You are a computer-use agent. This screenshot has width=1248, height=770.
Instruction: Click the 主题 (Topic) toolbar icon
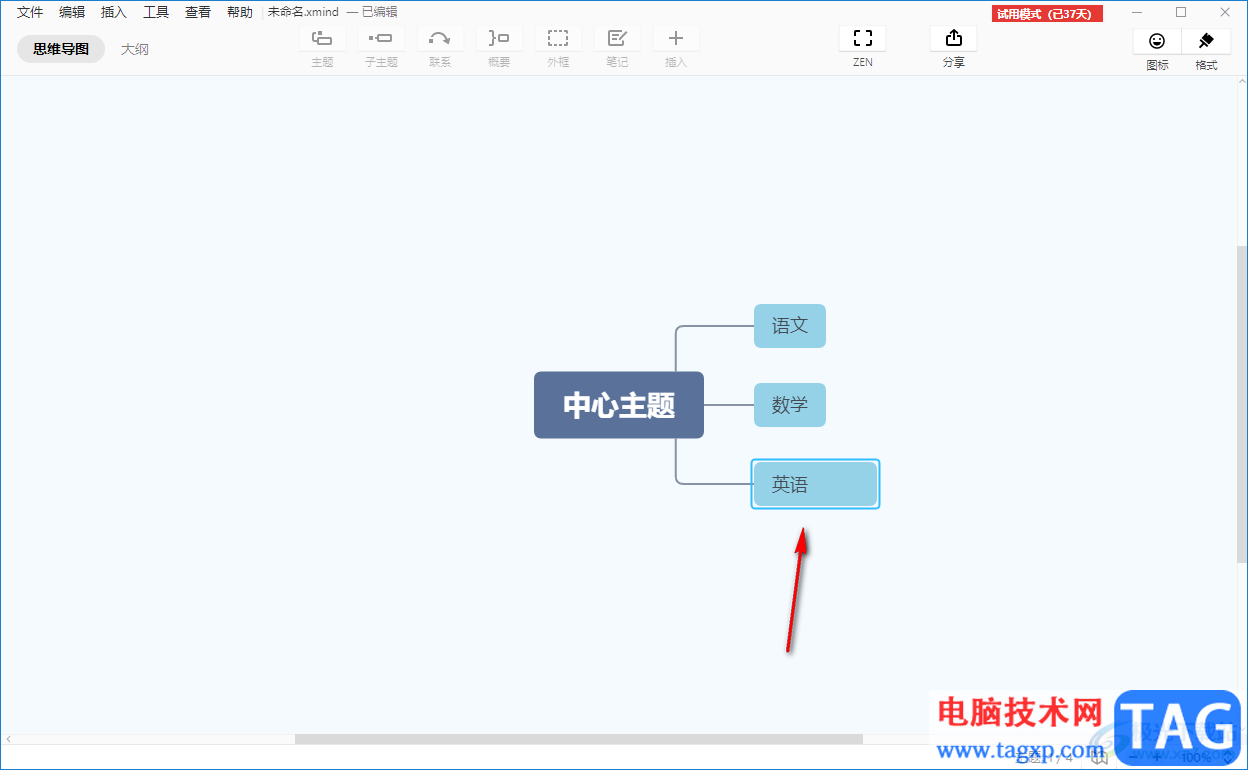322,38
